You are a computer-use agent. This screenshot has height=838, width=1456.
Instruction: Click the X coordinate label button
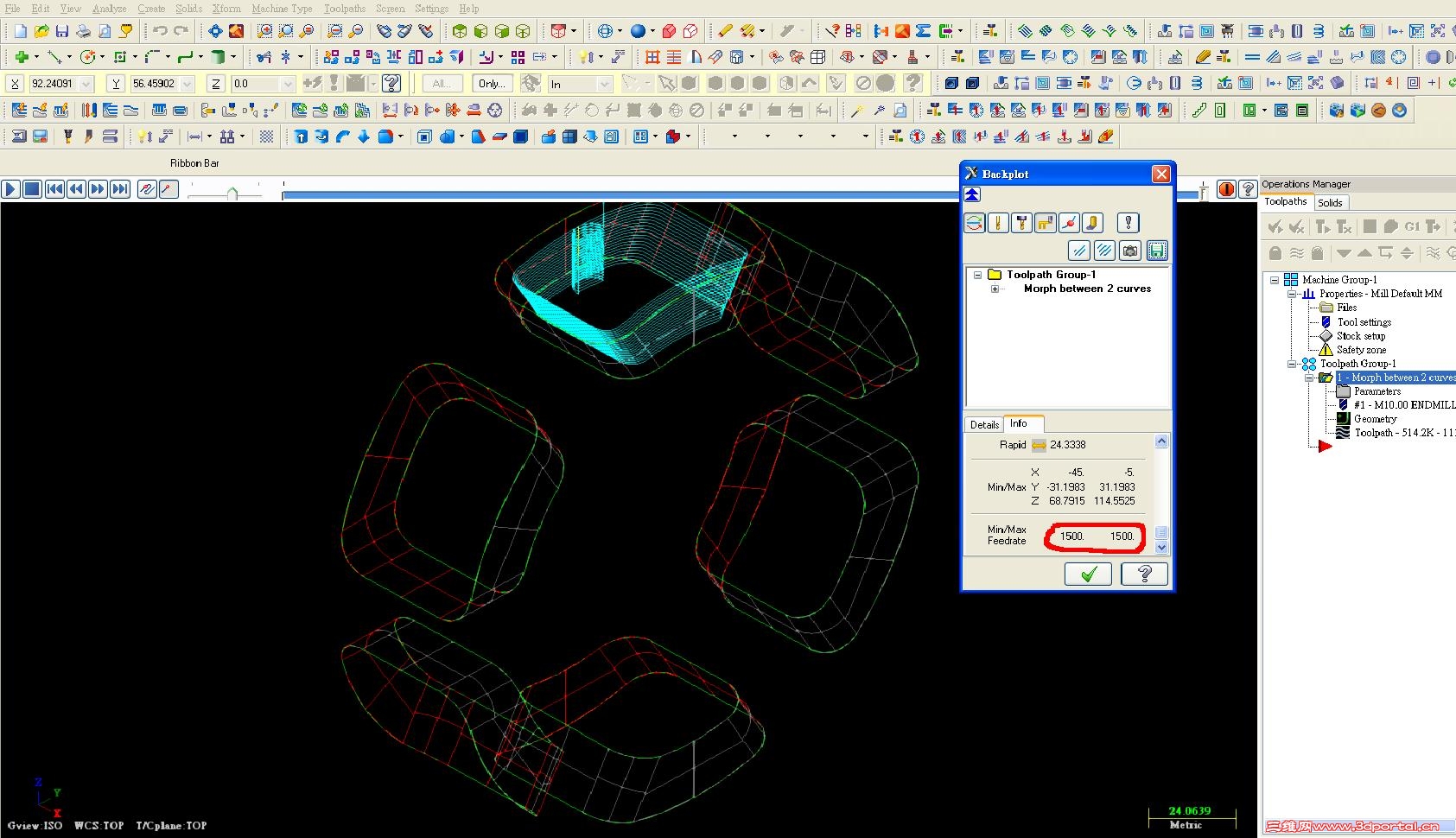pos(15,84)
